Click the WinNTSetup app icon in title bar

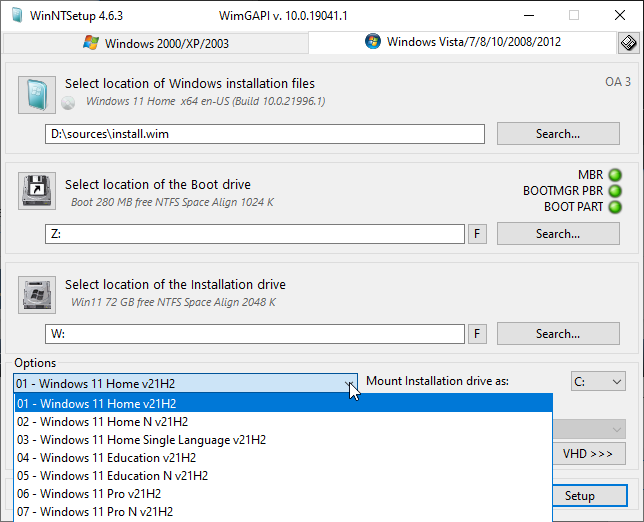pyautogui.click(x=17, y=15)
